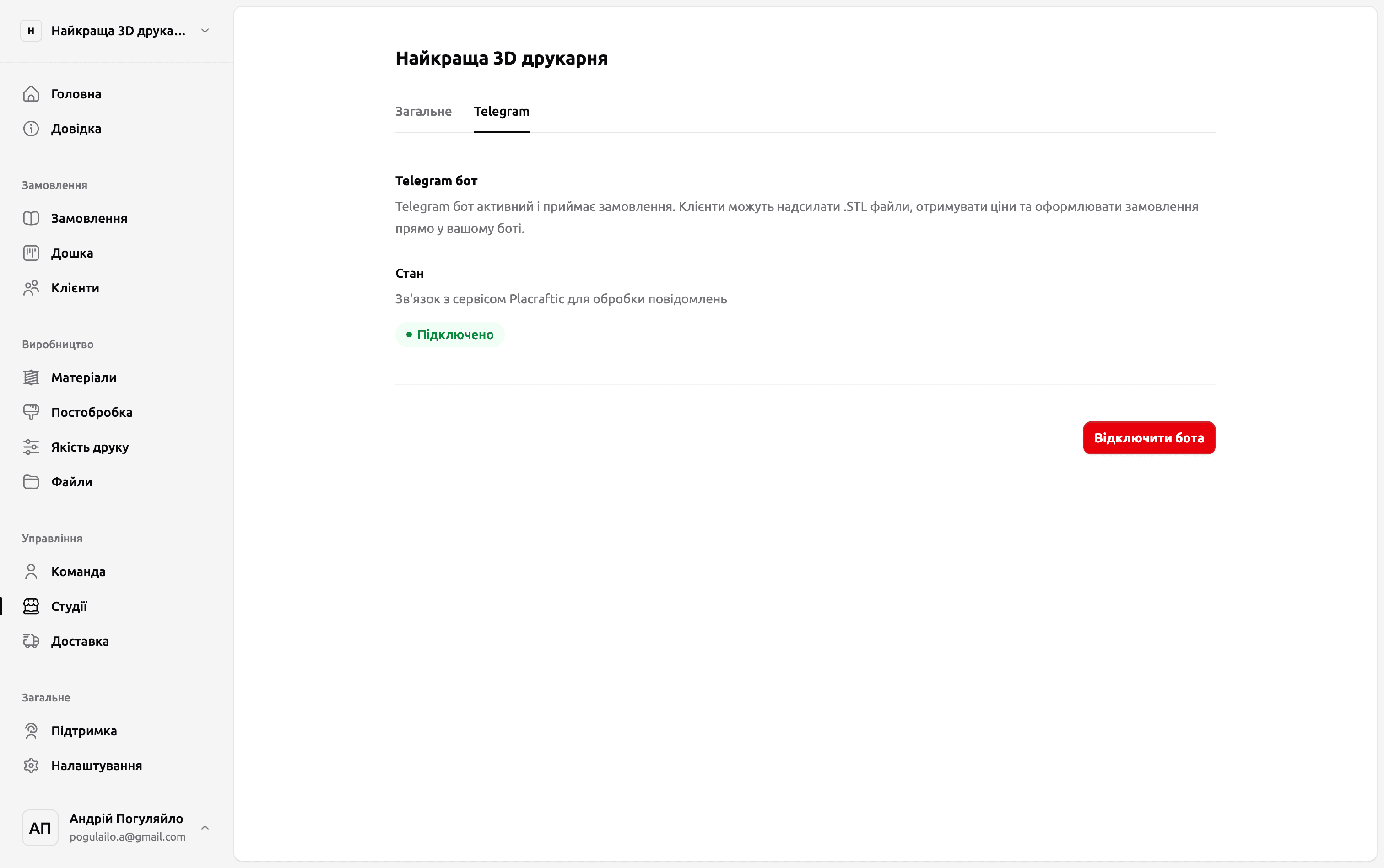Open Налаштування via its gear icon

pyautogui.click(x=31, y=766)
